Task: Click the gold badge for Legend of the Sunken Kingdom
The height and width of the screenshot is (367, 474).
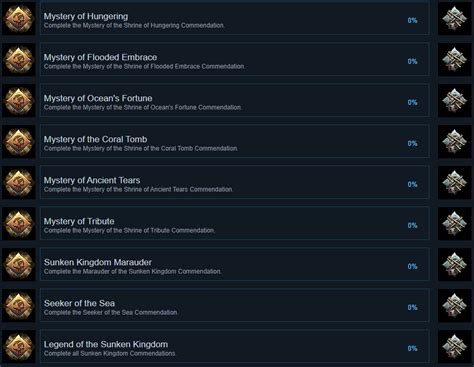Action: coord(19,346)
